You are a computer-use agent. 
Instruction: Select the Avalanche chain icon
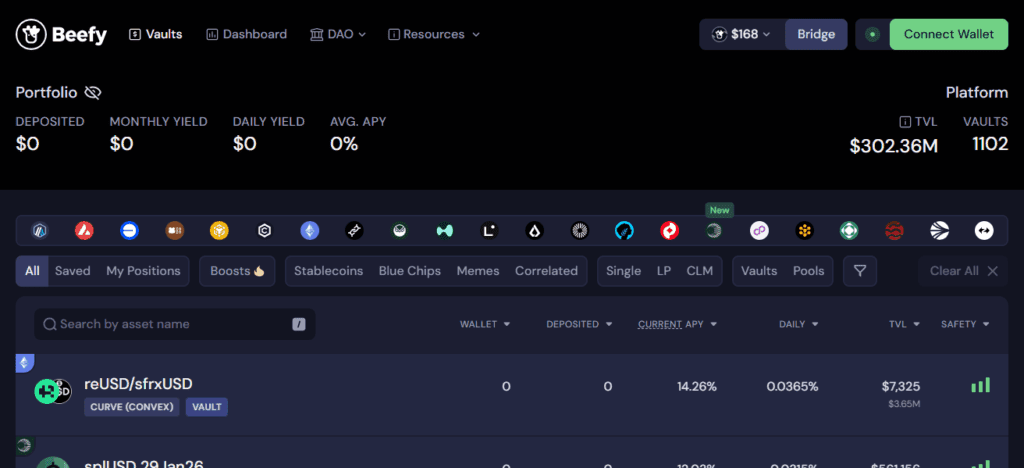(84, 231)
